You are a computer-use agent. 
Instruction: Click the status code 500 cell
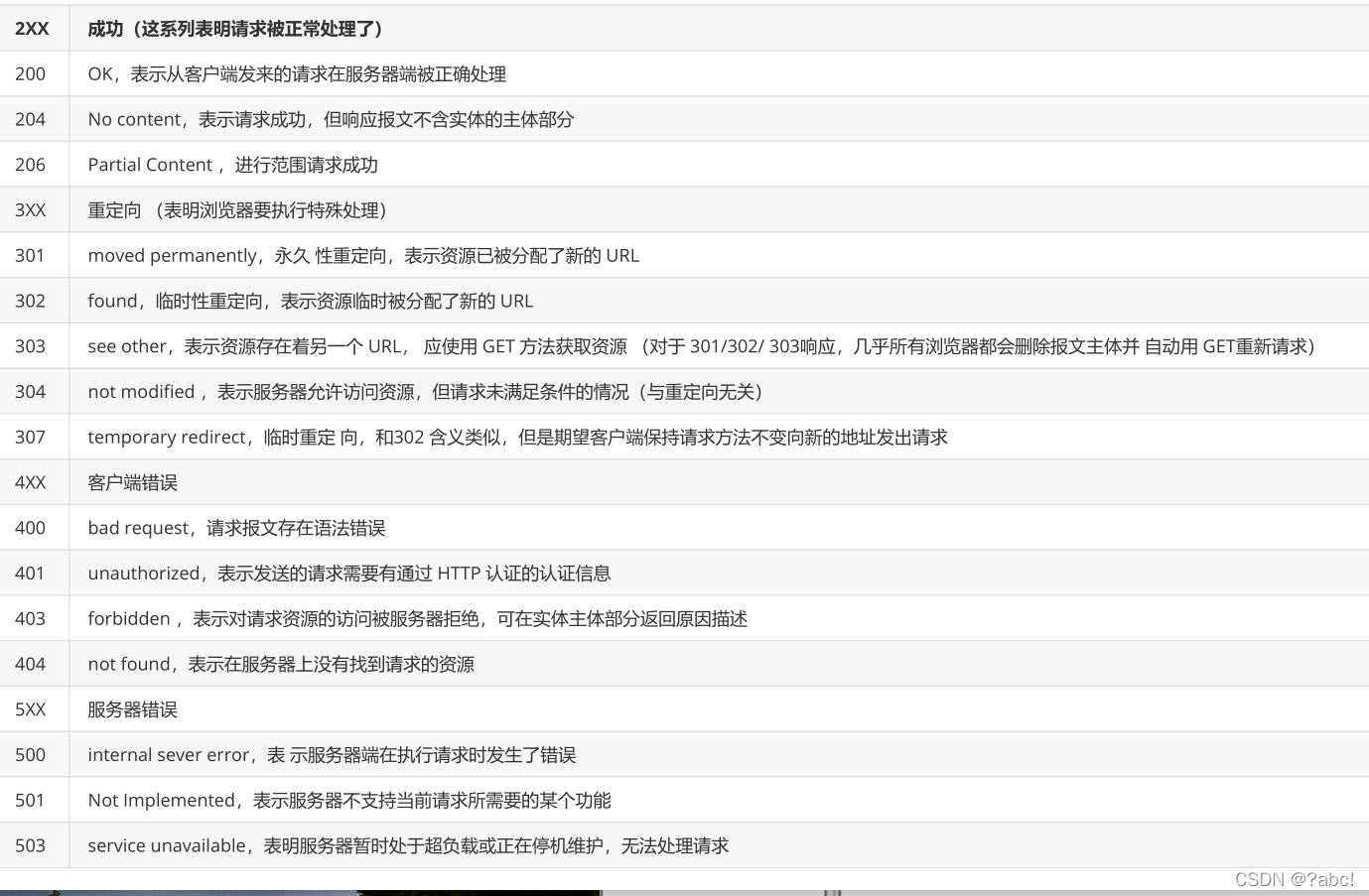34,755
